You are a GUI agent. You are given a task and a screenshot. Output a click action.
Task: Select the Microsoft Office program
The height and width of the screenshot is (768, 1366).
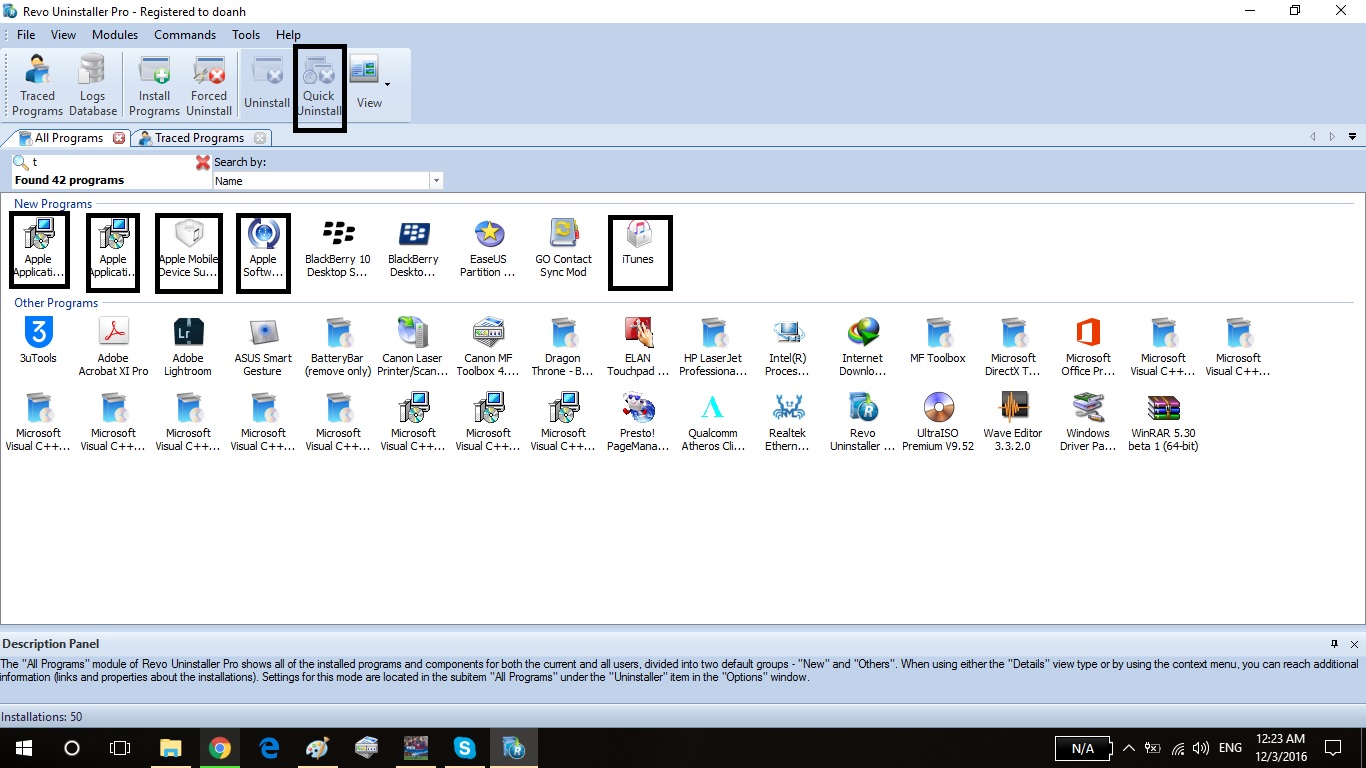pos(1088,347)
